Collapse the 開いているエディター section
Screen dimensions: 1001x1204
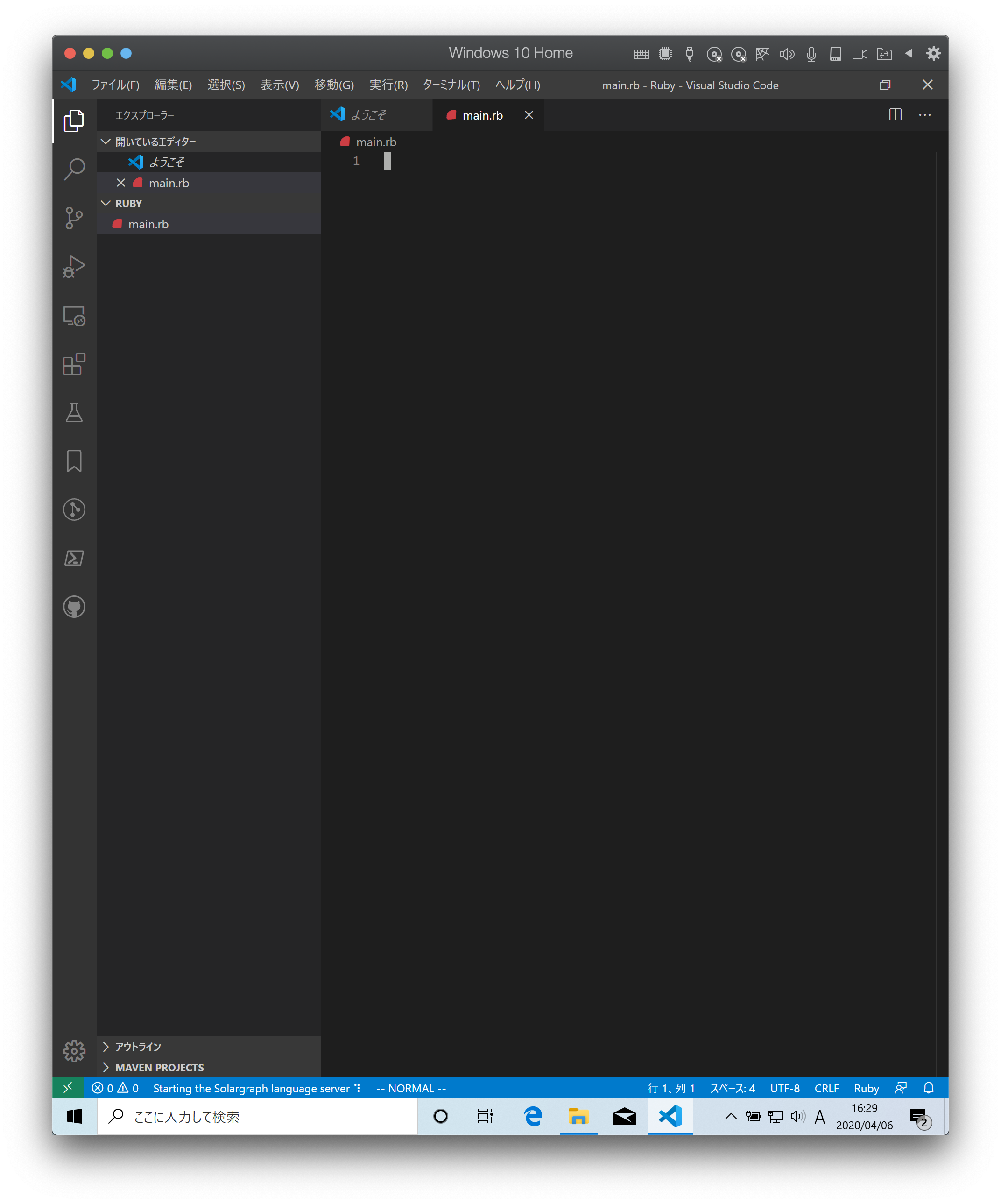pyautogui.click(x=155, y=142)
